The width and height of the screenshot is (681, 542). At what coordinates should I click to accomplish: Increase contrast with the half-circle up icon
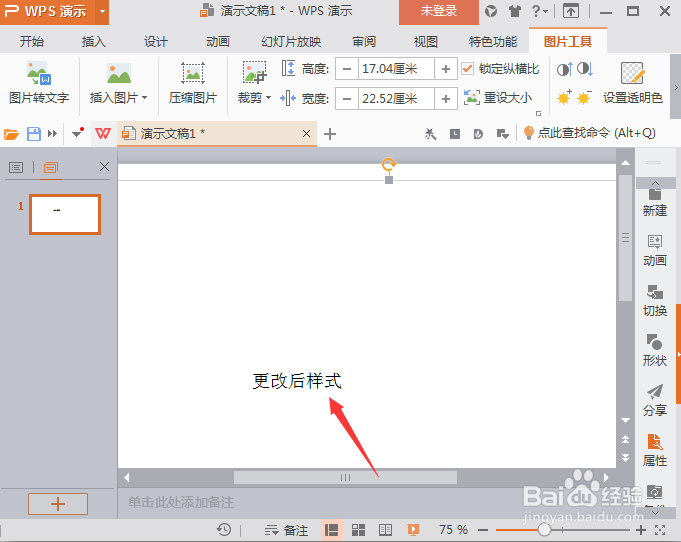pos(565,69)
